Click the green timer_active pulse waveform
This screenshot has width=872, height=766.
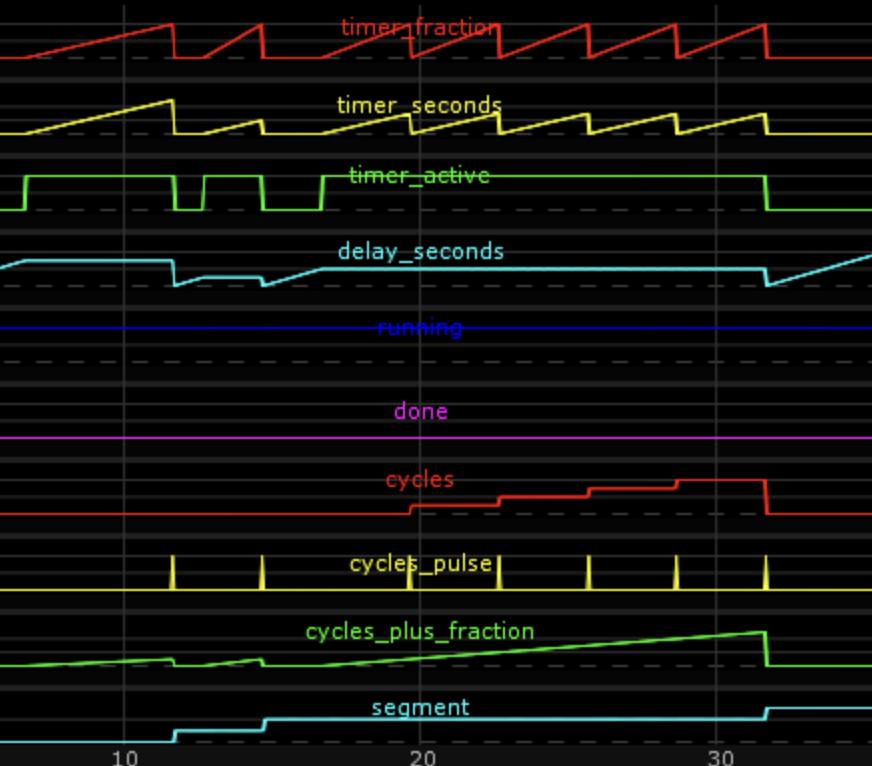[x=100, y=175]
